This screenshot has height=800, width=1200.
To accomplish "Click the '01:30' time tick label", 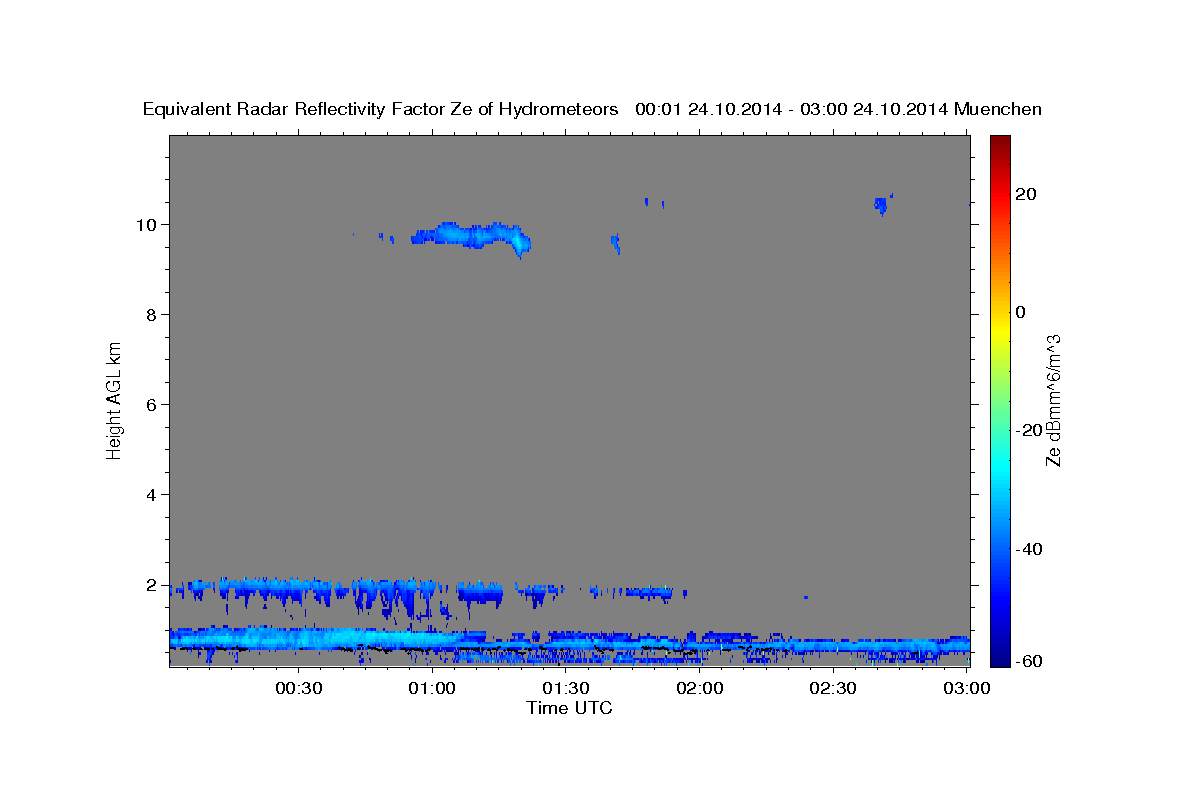I will coord(565,688).
